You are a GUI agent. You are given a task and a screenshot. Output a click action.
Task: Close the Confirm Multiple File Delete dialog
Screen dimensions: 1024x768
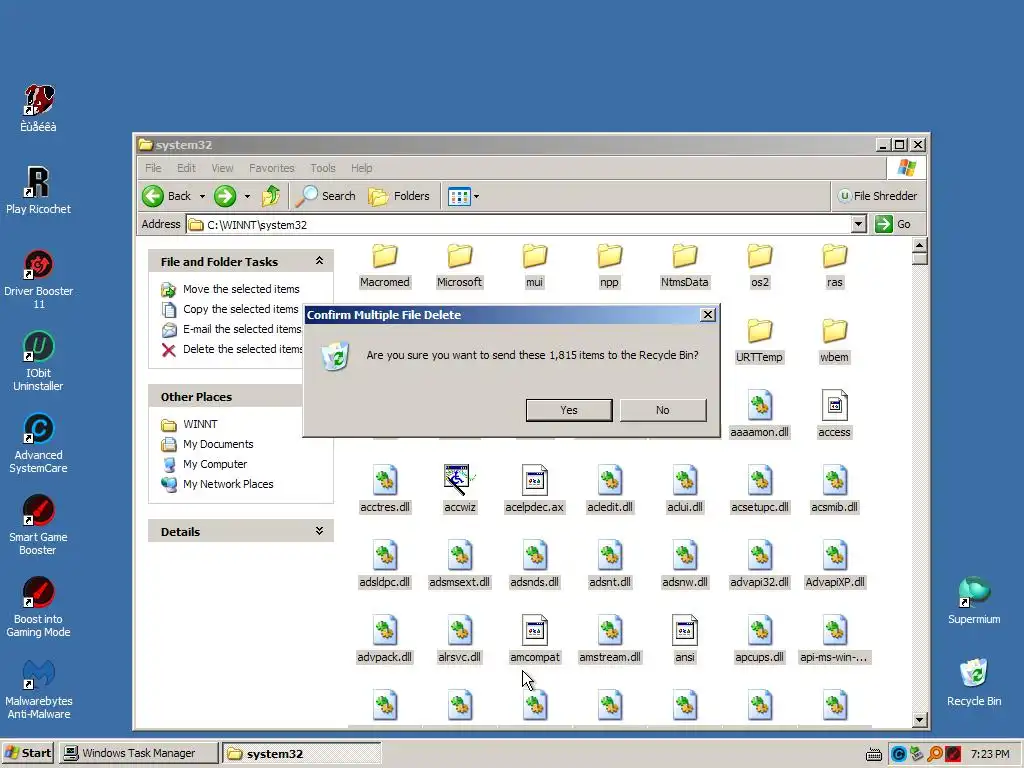click(x=707, y=315)
